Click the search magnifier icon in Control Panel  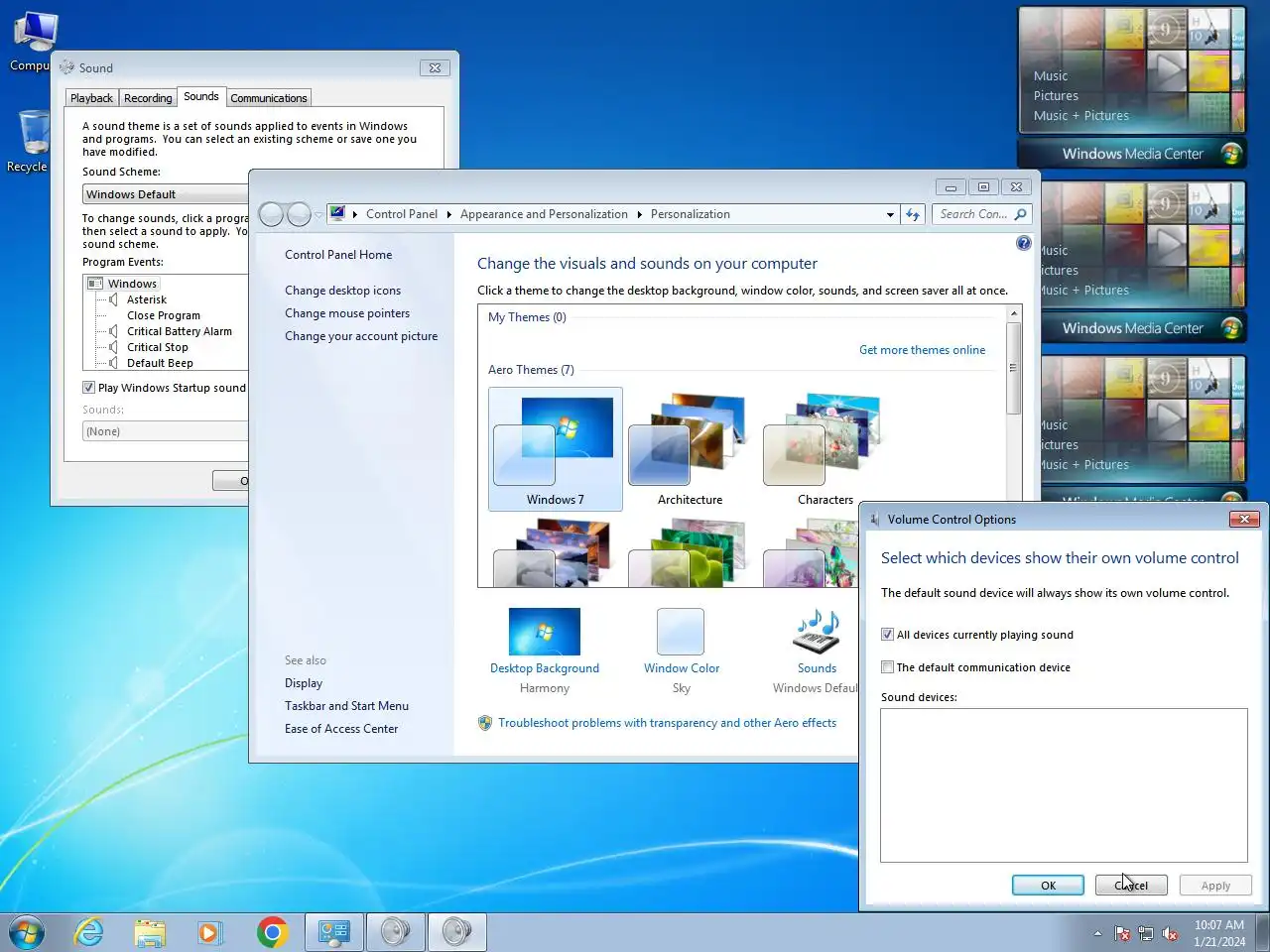[1020, 214]
